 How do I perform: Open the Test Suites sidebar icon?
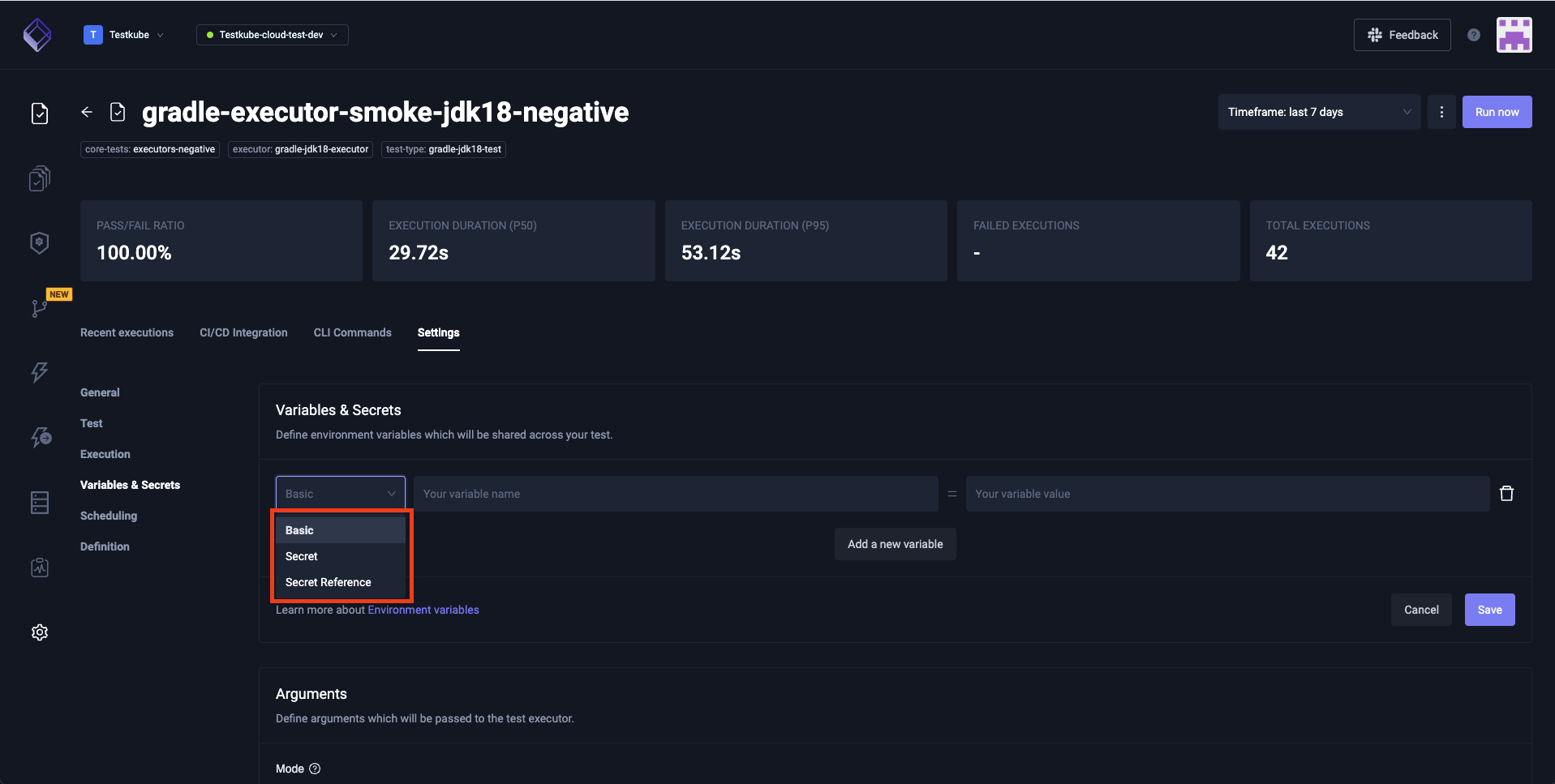[x=40, y=178]
